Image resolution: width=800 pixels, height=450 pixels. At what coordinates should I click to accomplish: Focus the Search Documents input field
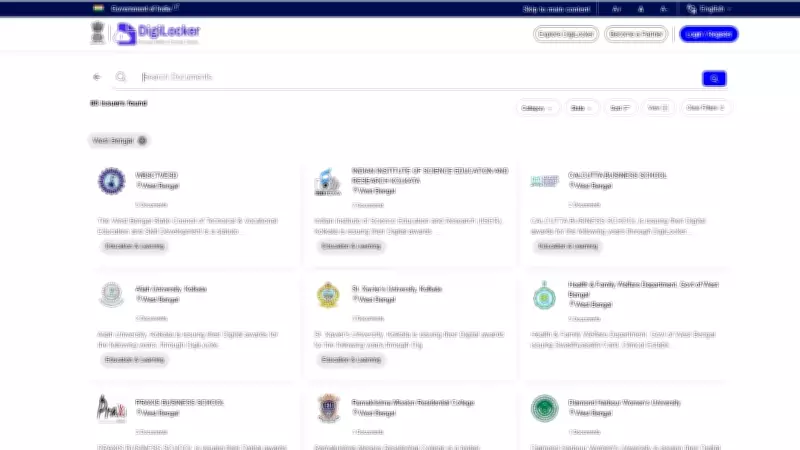tap(419, 77)
